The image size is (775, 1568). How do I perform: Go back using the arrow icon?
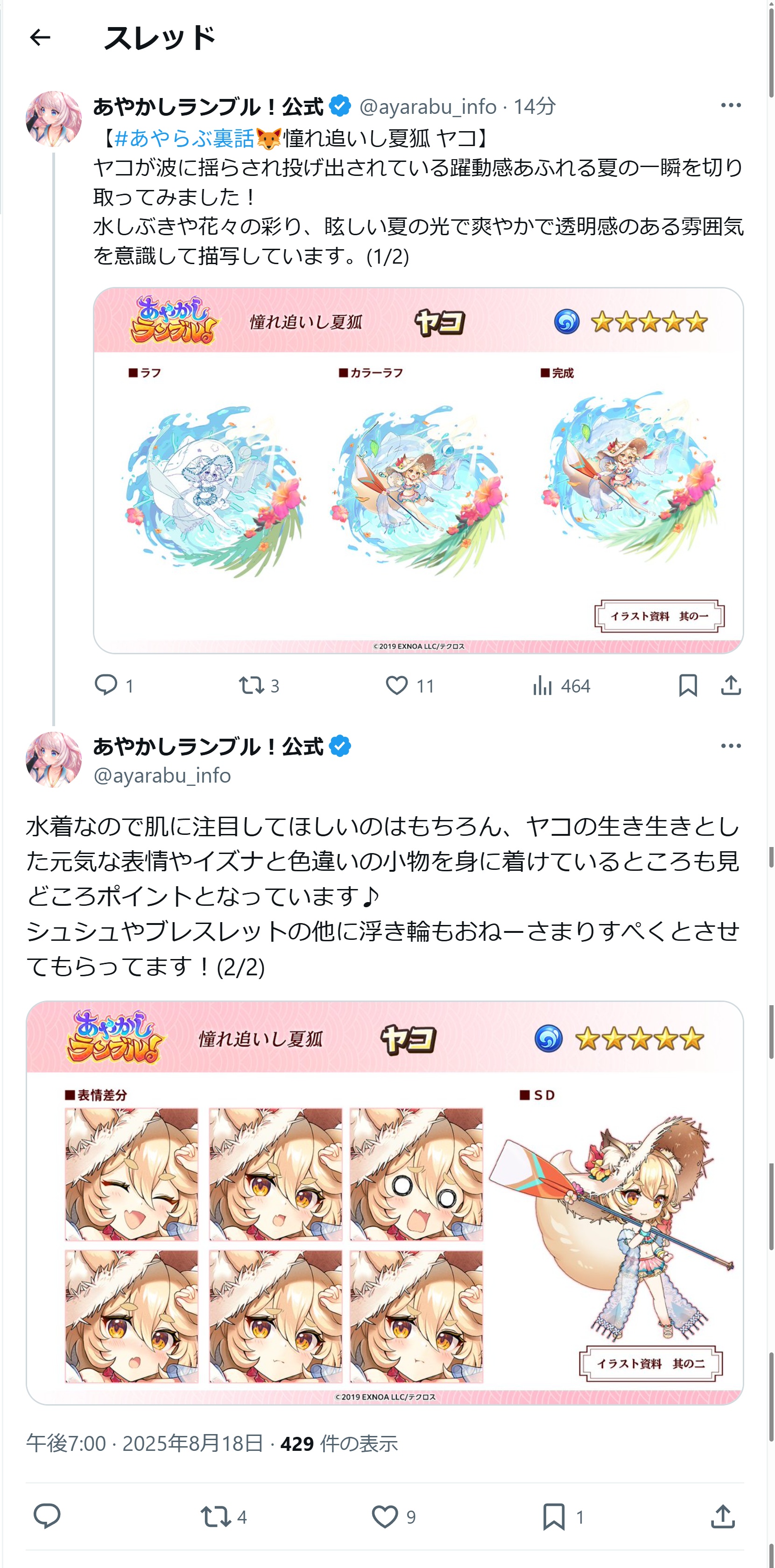(40, 38)
